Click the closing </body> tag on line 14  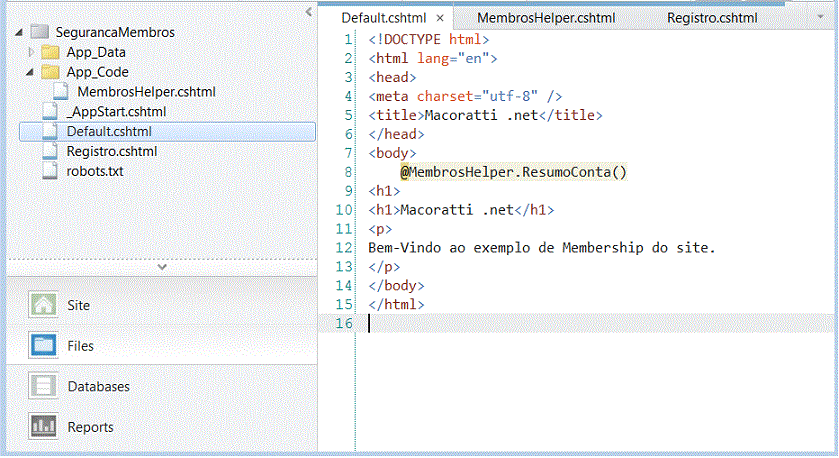tap(396, 285)
